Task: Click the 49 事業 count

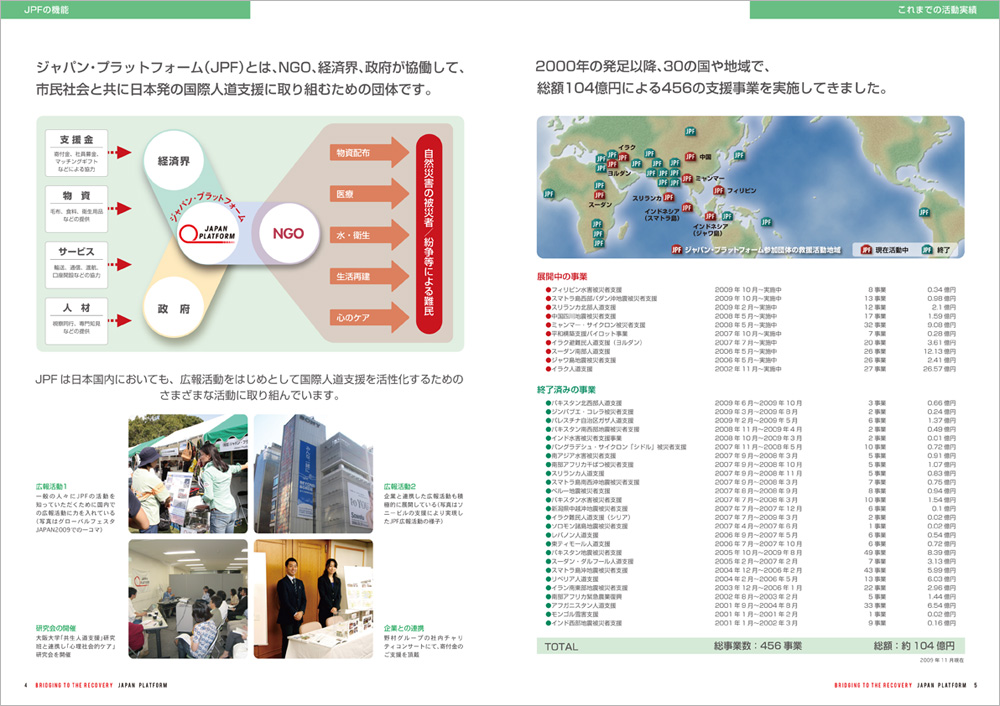Action: pyautogui.click(x=875, y=552)
